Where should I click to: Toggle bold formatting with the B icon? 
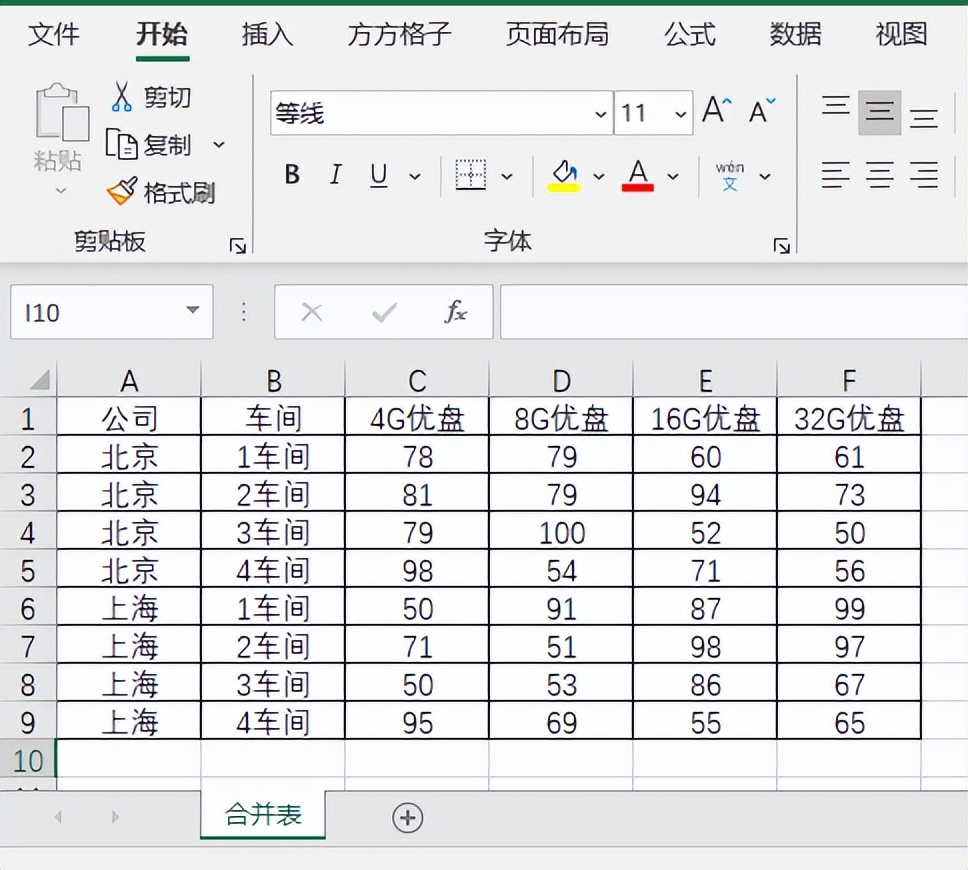coord(291,175)
